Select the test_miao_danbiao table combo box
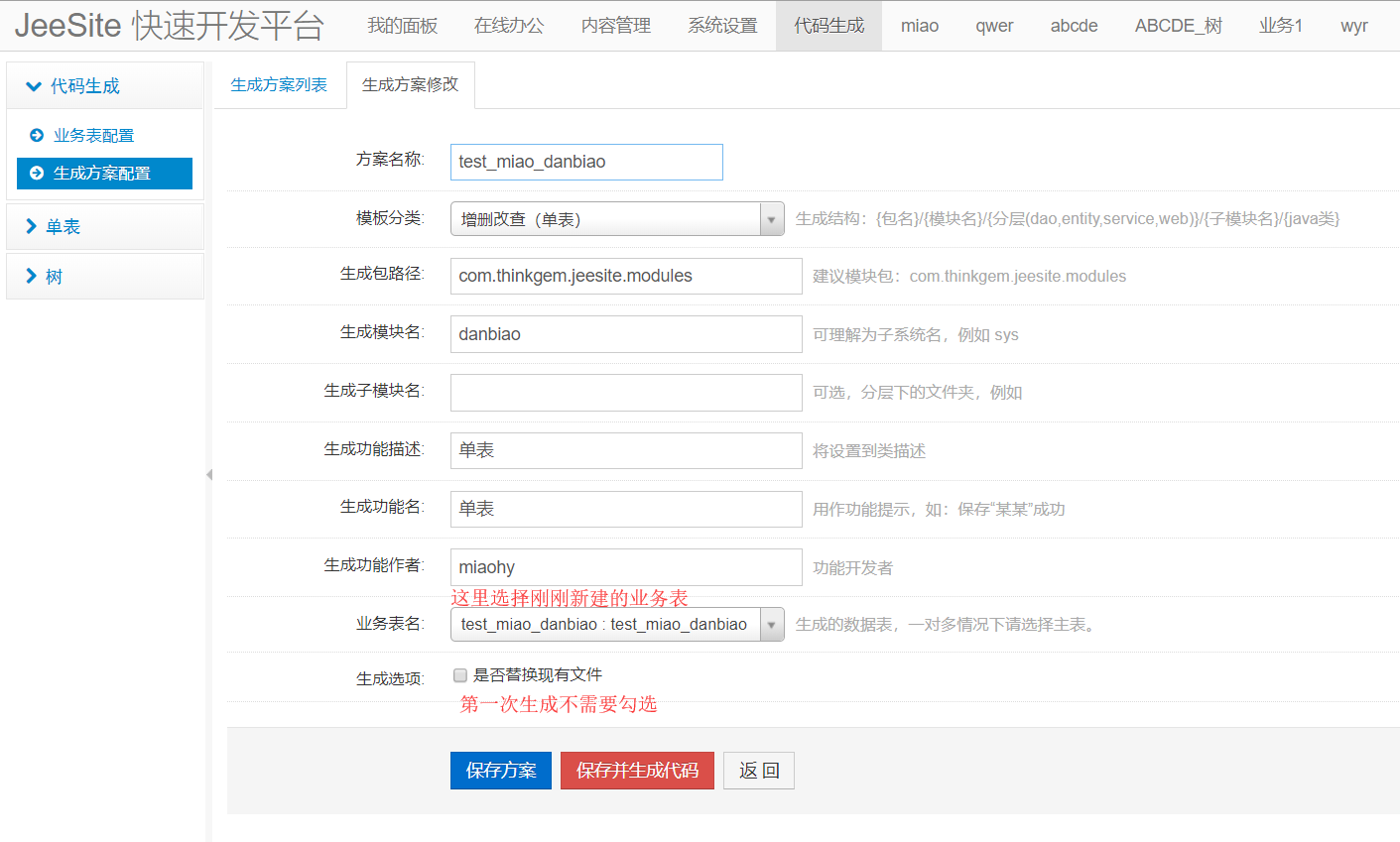 point(617,624)
